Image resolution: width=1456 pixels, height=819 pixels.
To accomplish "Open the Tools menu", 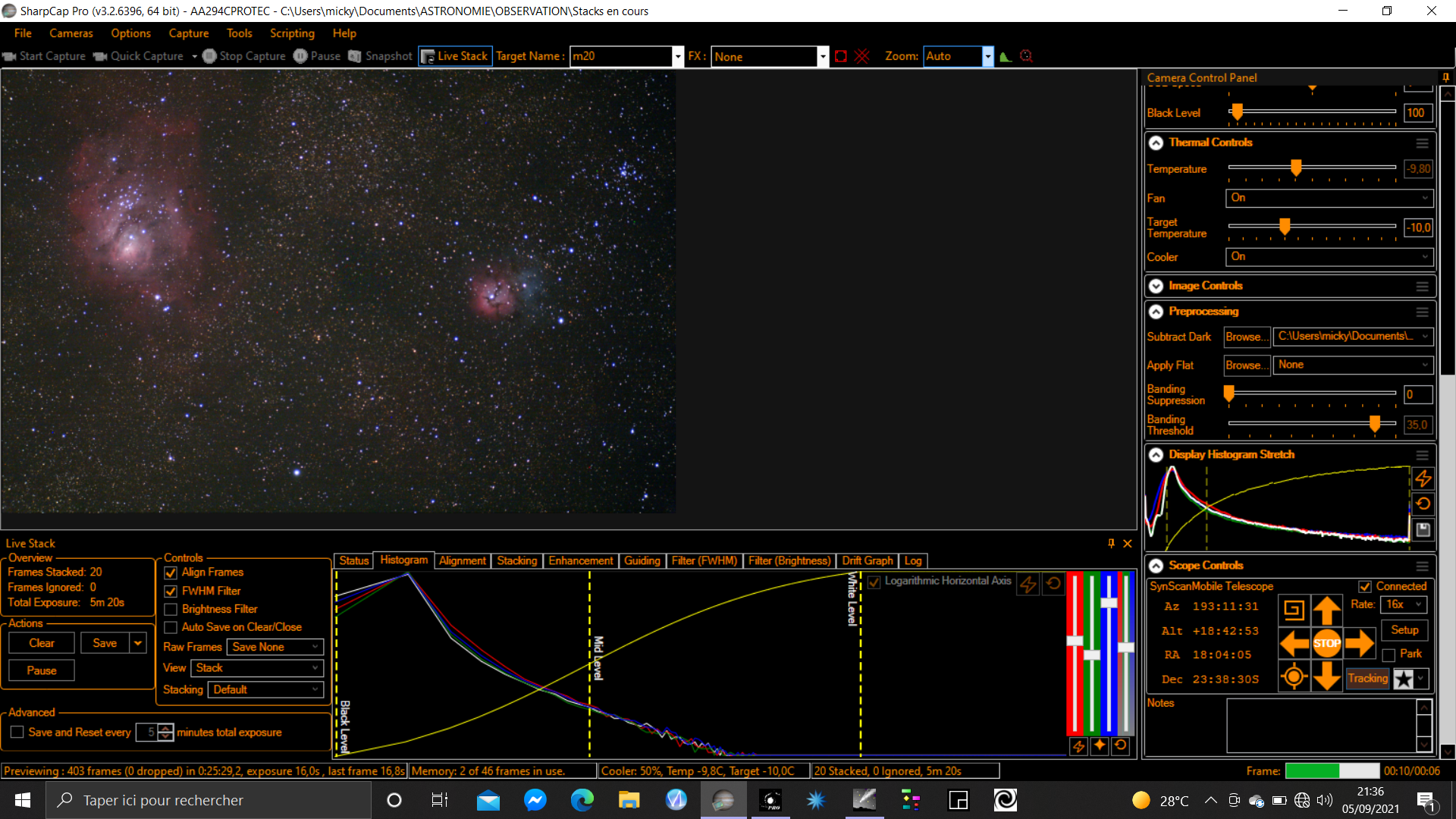I will point(239,33).
